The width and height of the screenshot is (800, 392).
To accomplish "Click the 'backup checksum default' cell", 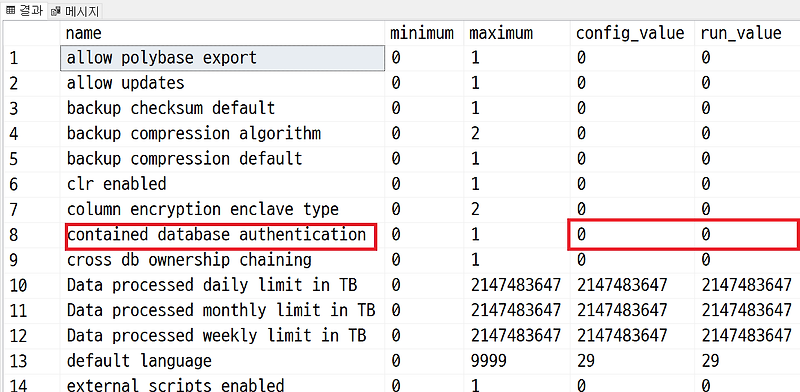I will click(222, 108).
